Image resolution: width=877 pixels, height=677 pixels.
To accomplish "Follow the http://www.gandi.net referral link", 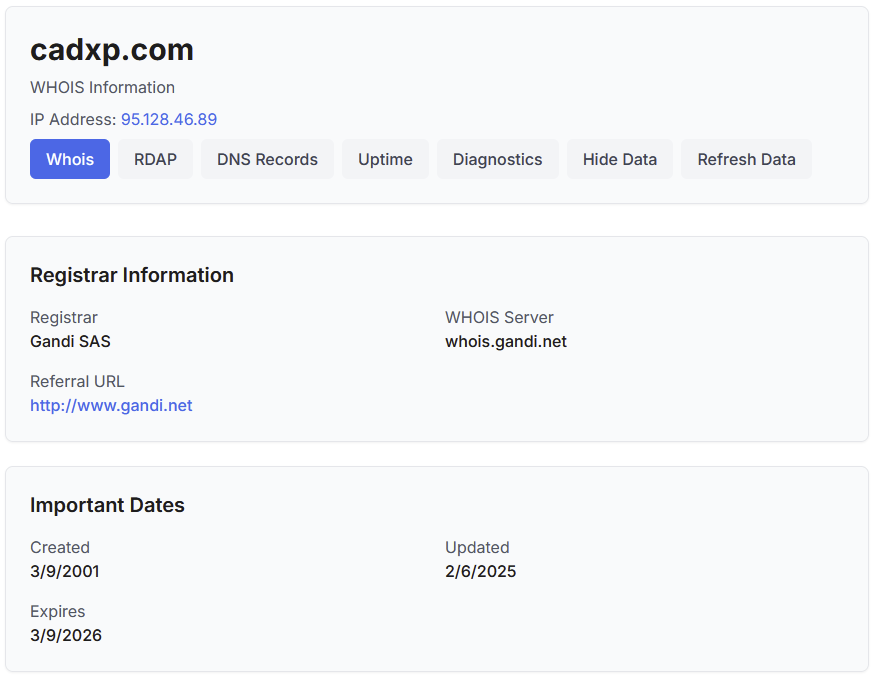I will pyautogui.click(x=111, y=405).
